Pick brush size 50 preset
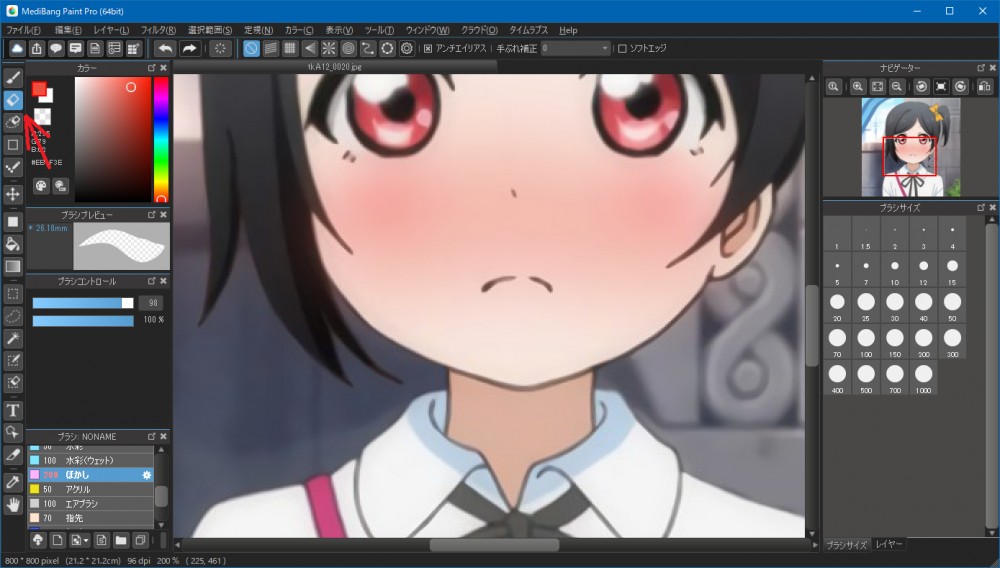Screen dimensions: 1000x568 952,307
